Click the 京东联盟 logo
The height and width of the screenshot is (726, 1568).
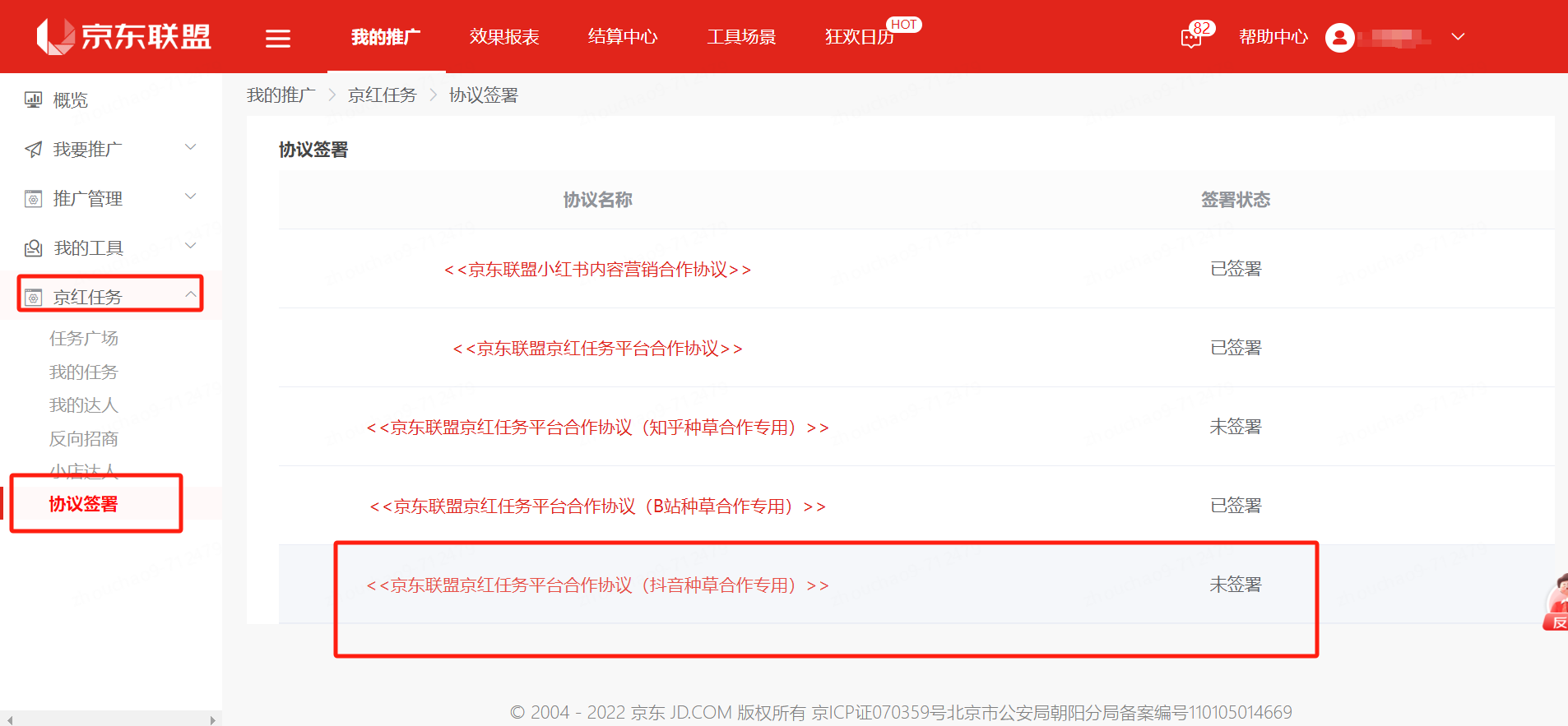click(x=124, y=36)
